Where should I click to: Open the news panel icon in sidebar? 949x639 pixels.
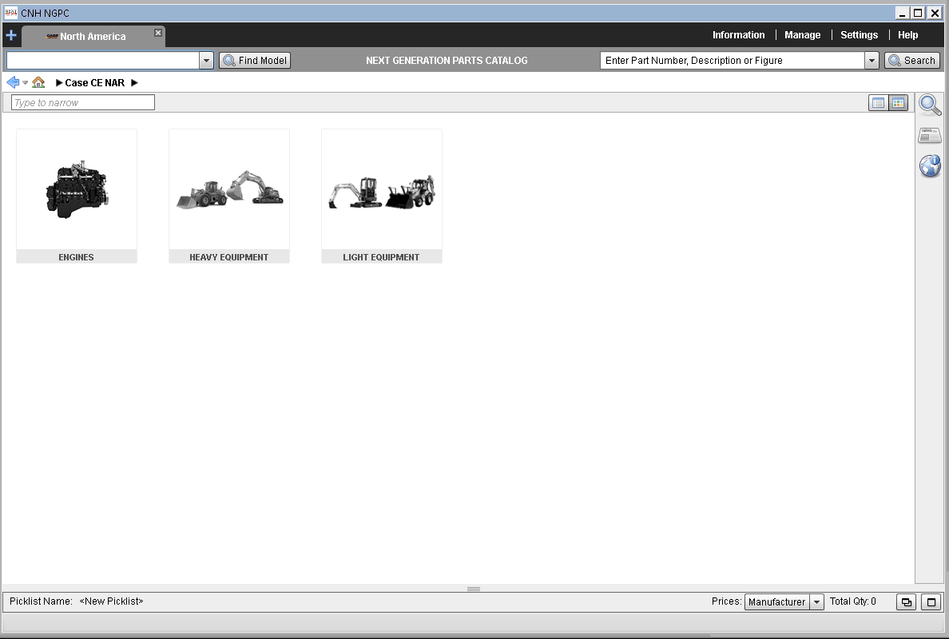point(930,136)
